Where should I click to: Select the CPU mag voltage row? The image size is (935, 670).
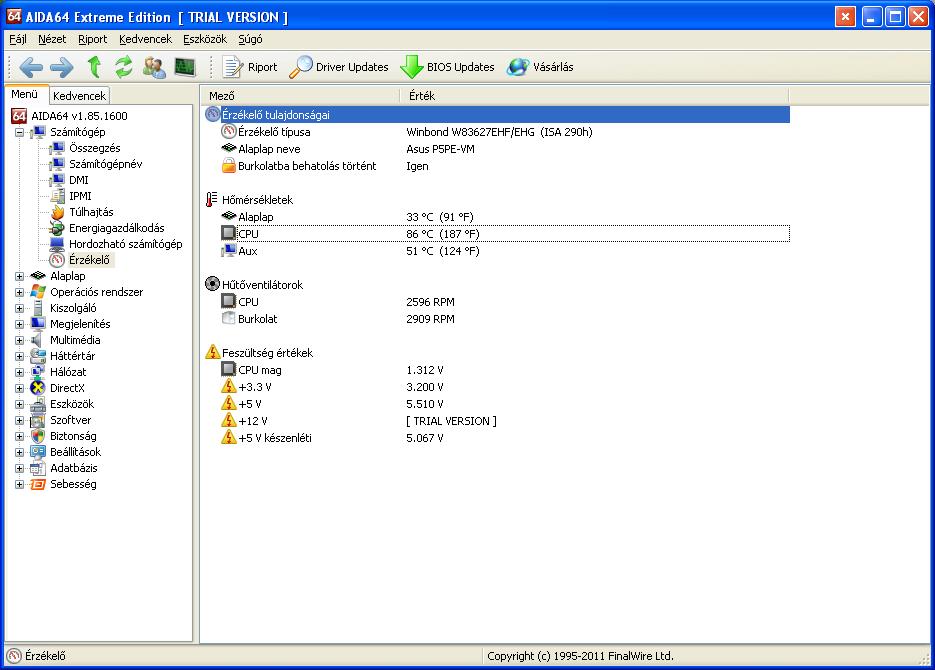tap(505, 370)
